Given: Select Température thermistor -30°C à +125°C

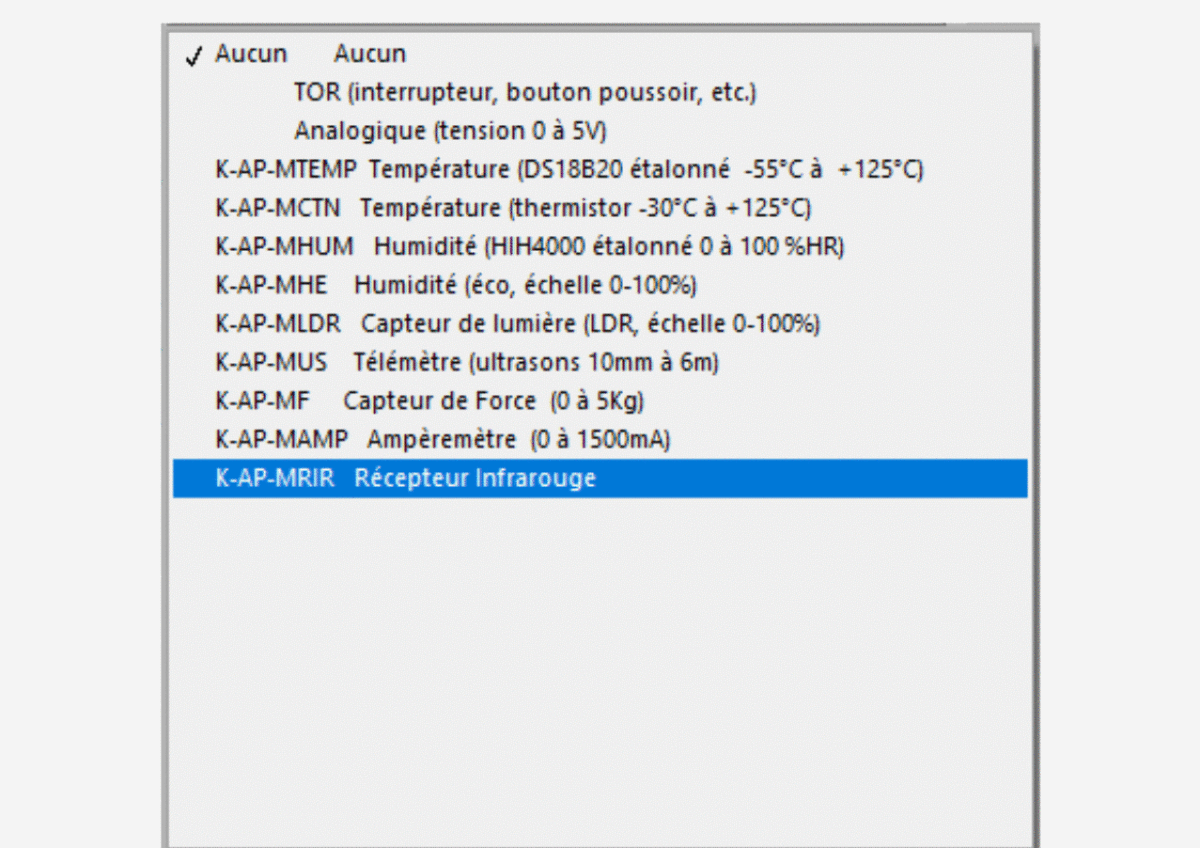Looking at the screenshot, I should 585,208.
